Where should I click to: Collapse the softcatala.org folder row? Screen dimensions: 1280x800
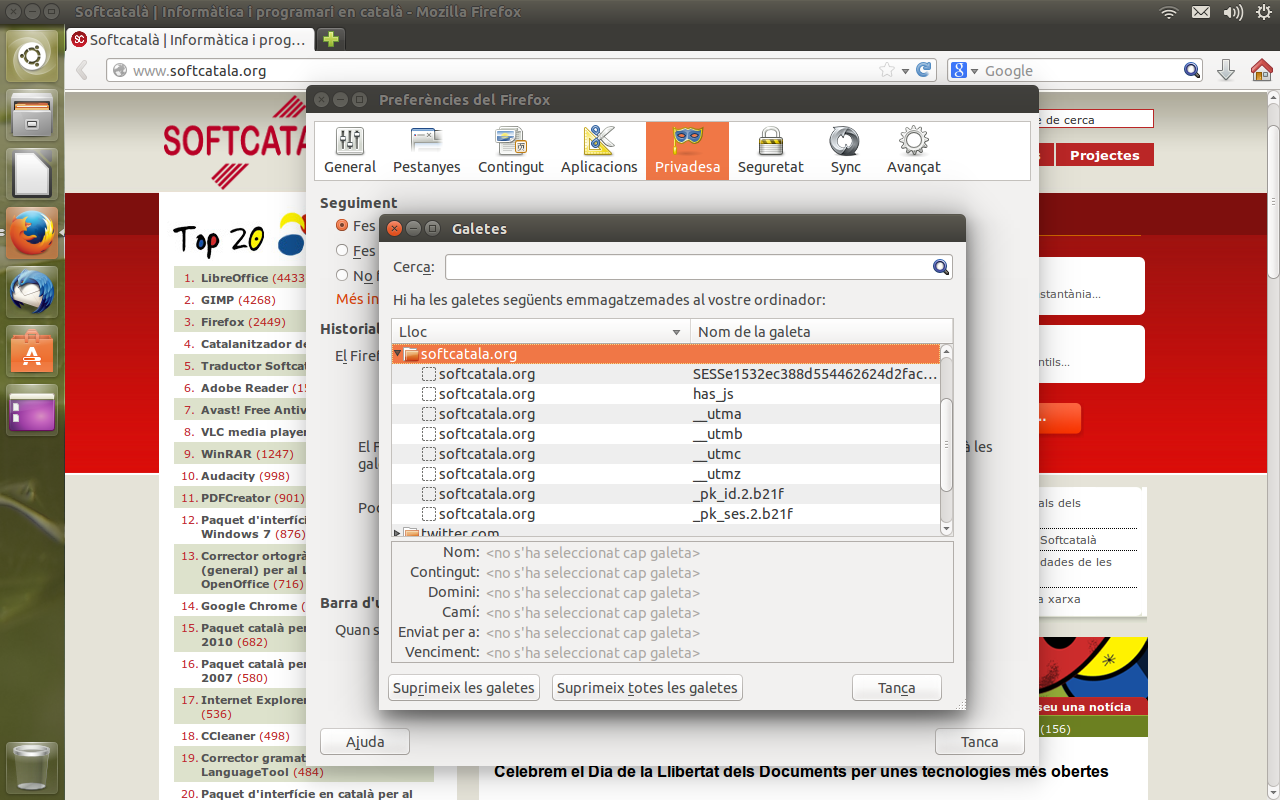(x=398, y=353)
